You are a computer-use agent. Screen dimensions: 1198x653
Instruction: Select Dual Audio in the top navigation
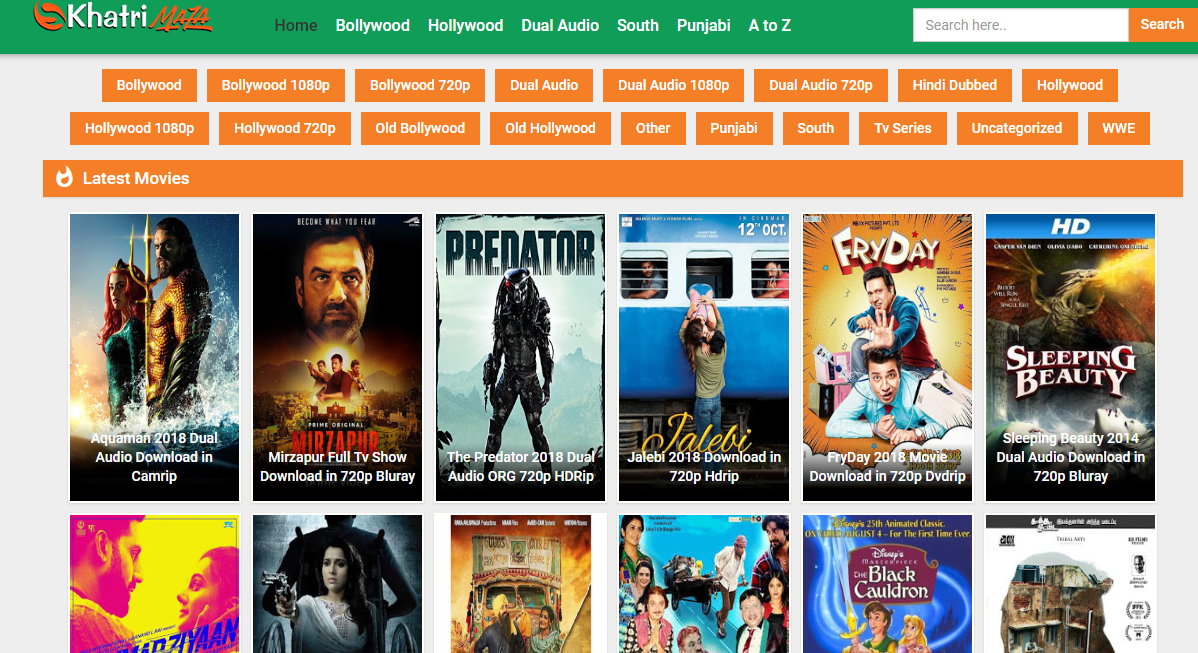[x=560, y=25]
